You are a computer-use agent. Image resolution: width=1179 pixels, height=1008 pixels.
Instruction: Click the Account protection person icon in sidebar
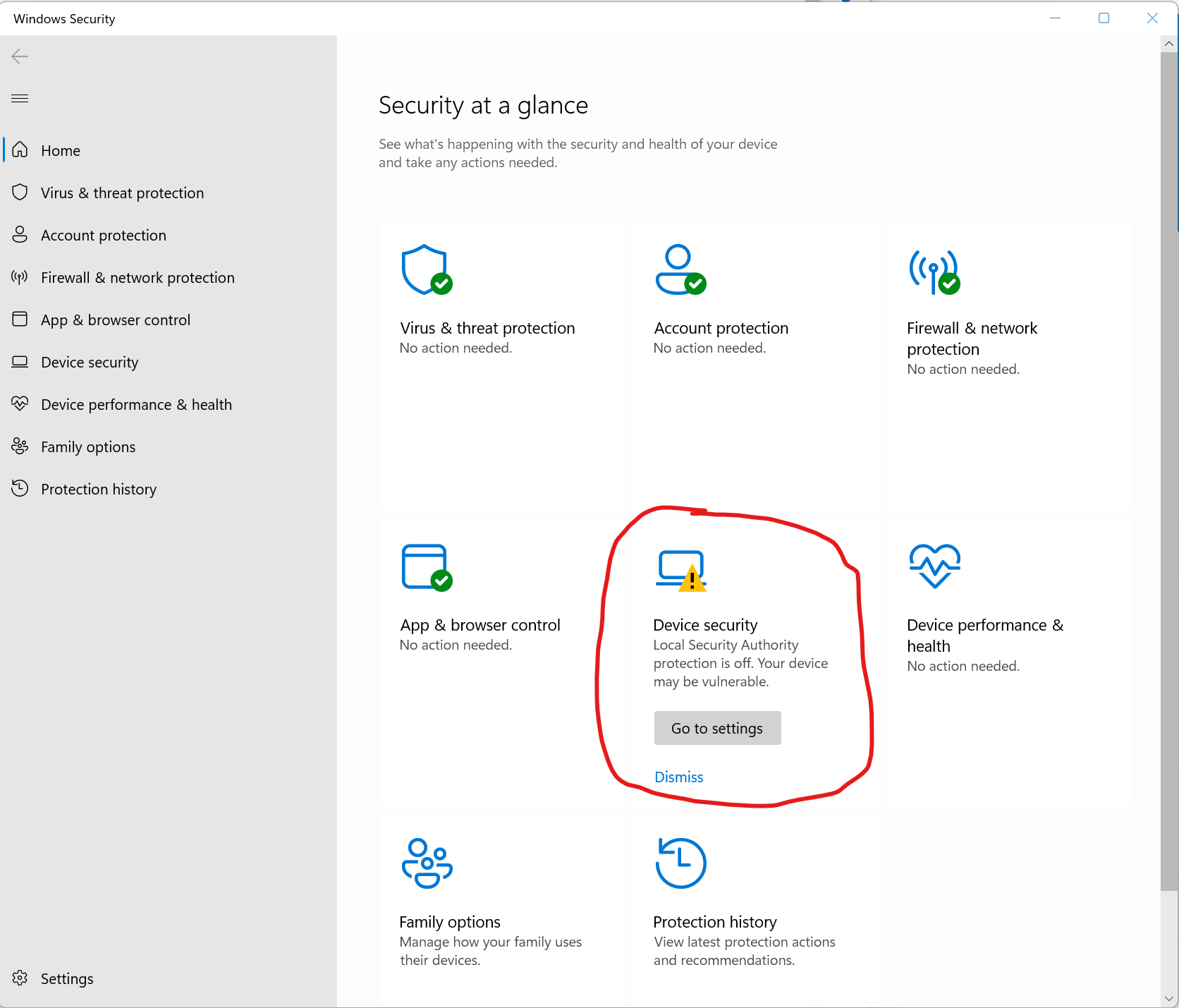(20, 234)
